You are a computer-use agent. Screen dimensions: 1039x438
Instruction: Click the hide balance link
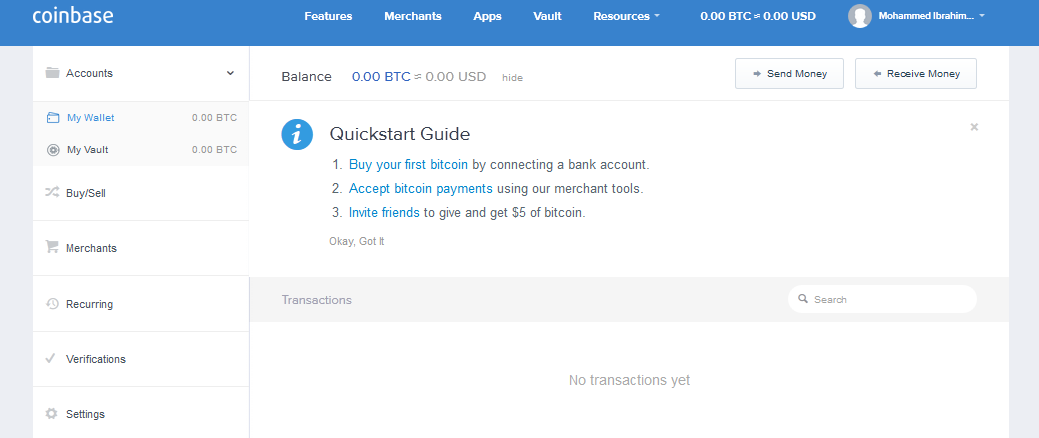512,78
